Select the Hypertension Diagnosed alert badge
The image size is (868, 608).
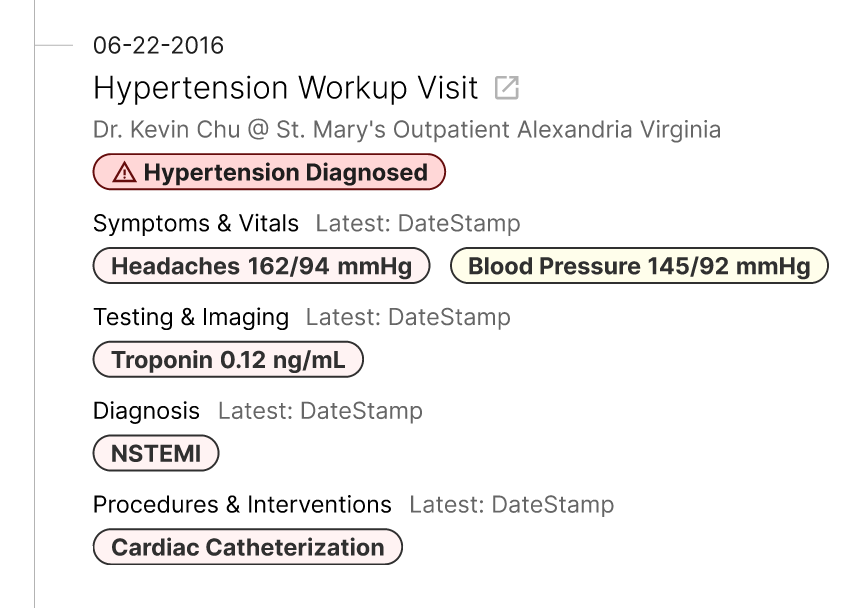268,173
